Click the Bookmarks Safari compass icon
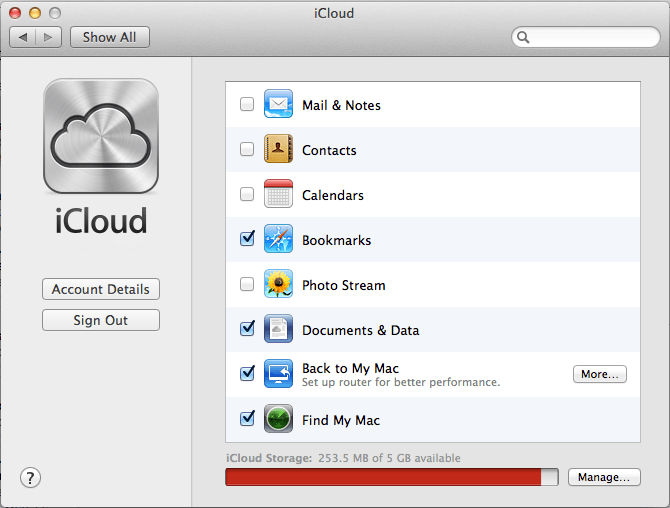The height and width of the screenshot is (508, 670). click(x=278, y=238)
